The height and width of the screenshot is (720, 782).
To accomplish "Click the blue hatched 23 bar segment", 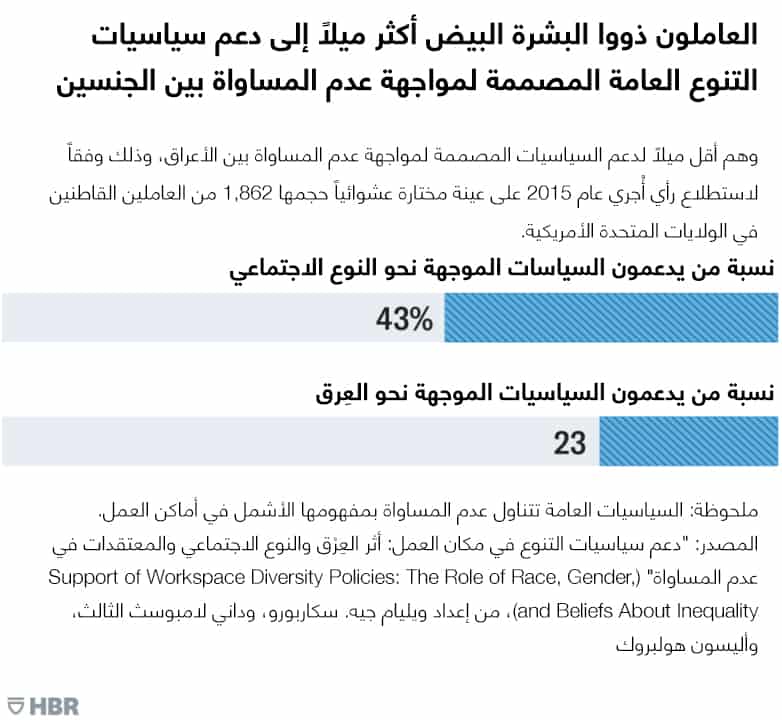I will (x=688, y=442).
